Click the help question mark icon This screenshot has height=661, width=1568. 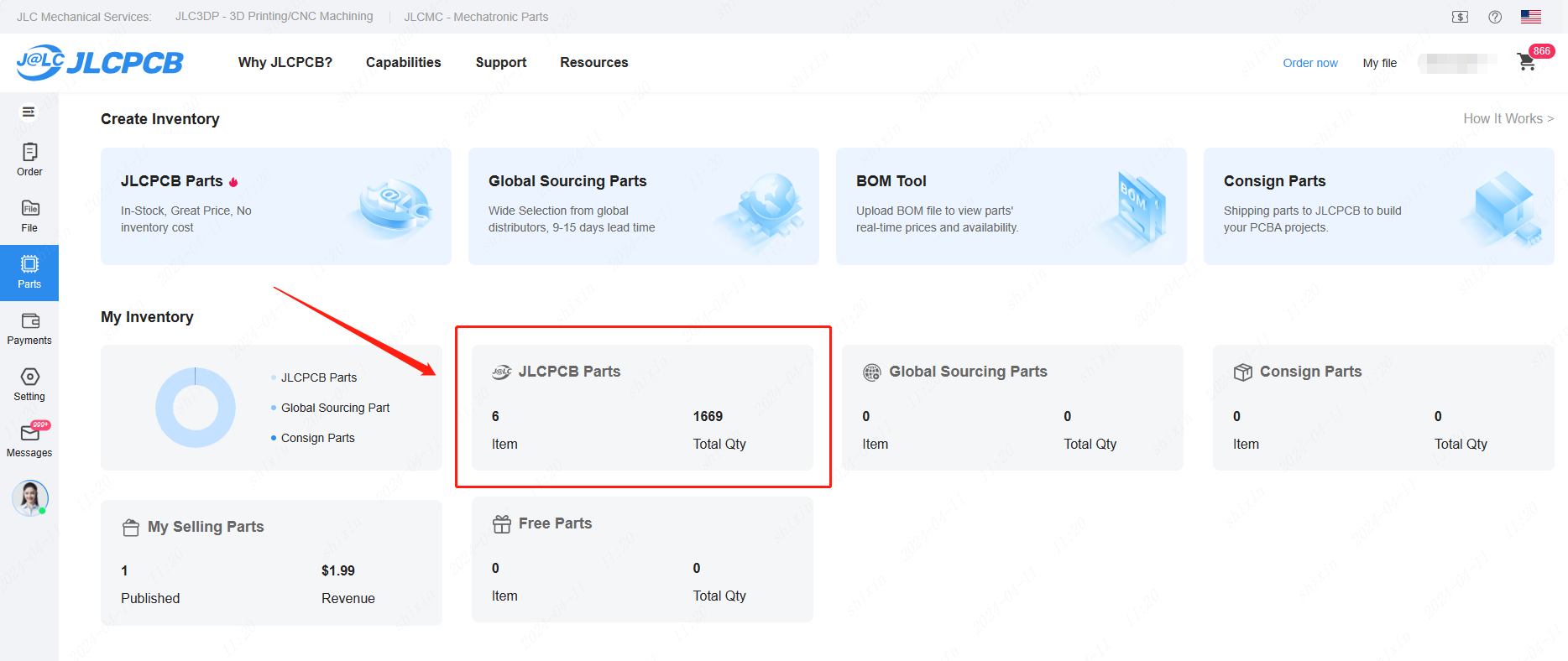tap(1495, 17)
